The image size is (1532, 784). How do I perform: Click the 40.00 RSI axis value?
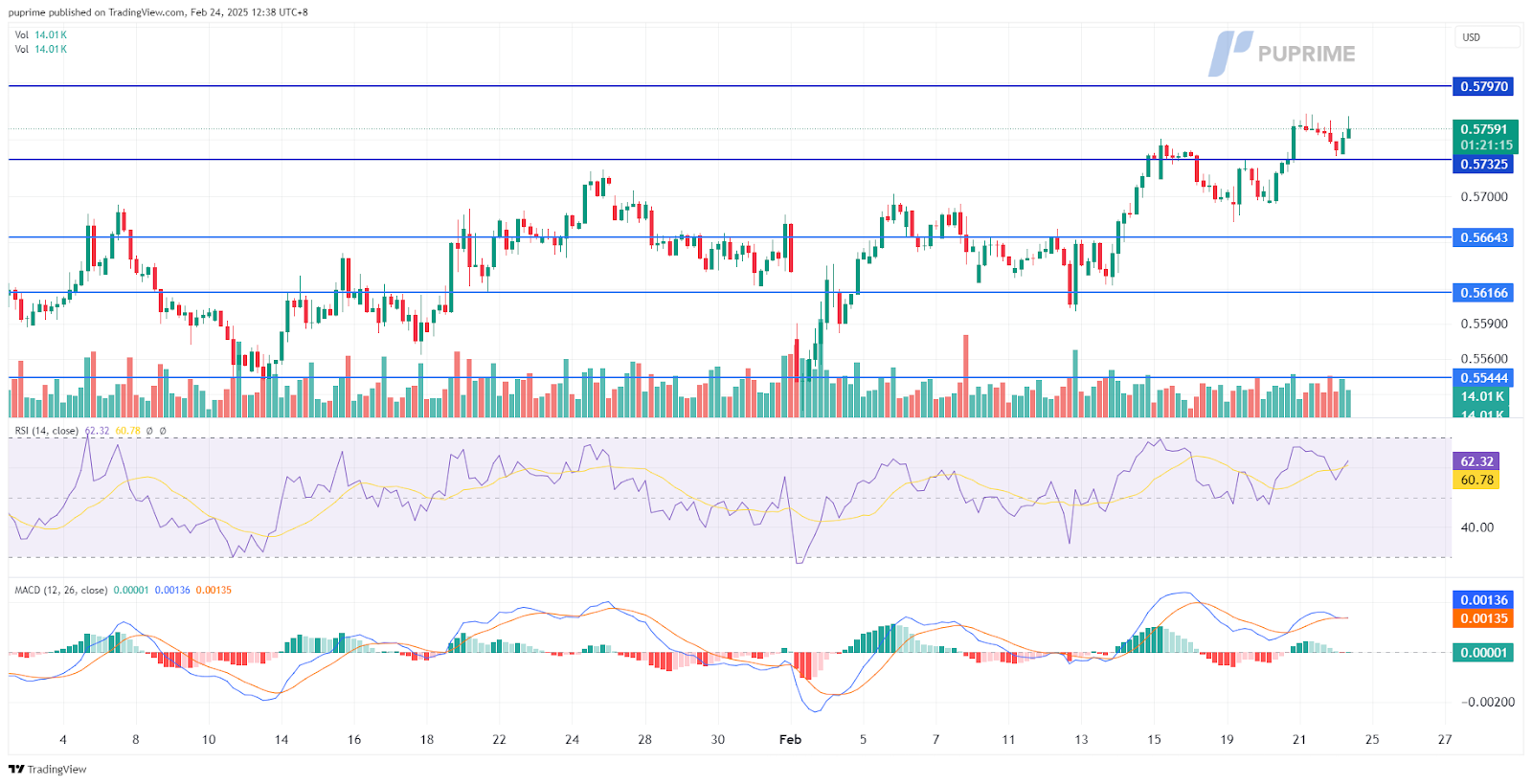1477,526
